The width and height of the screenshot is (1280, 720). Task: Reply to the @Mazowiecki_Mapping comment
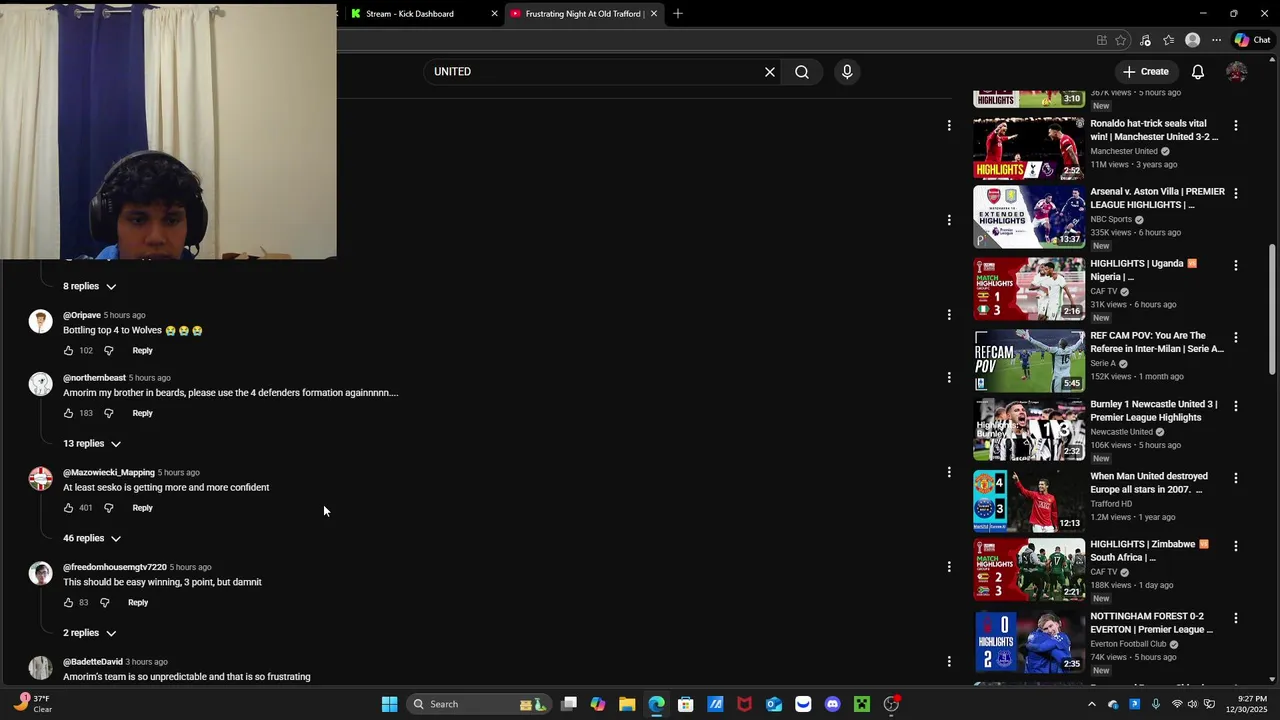coord(142,508)
